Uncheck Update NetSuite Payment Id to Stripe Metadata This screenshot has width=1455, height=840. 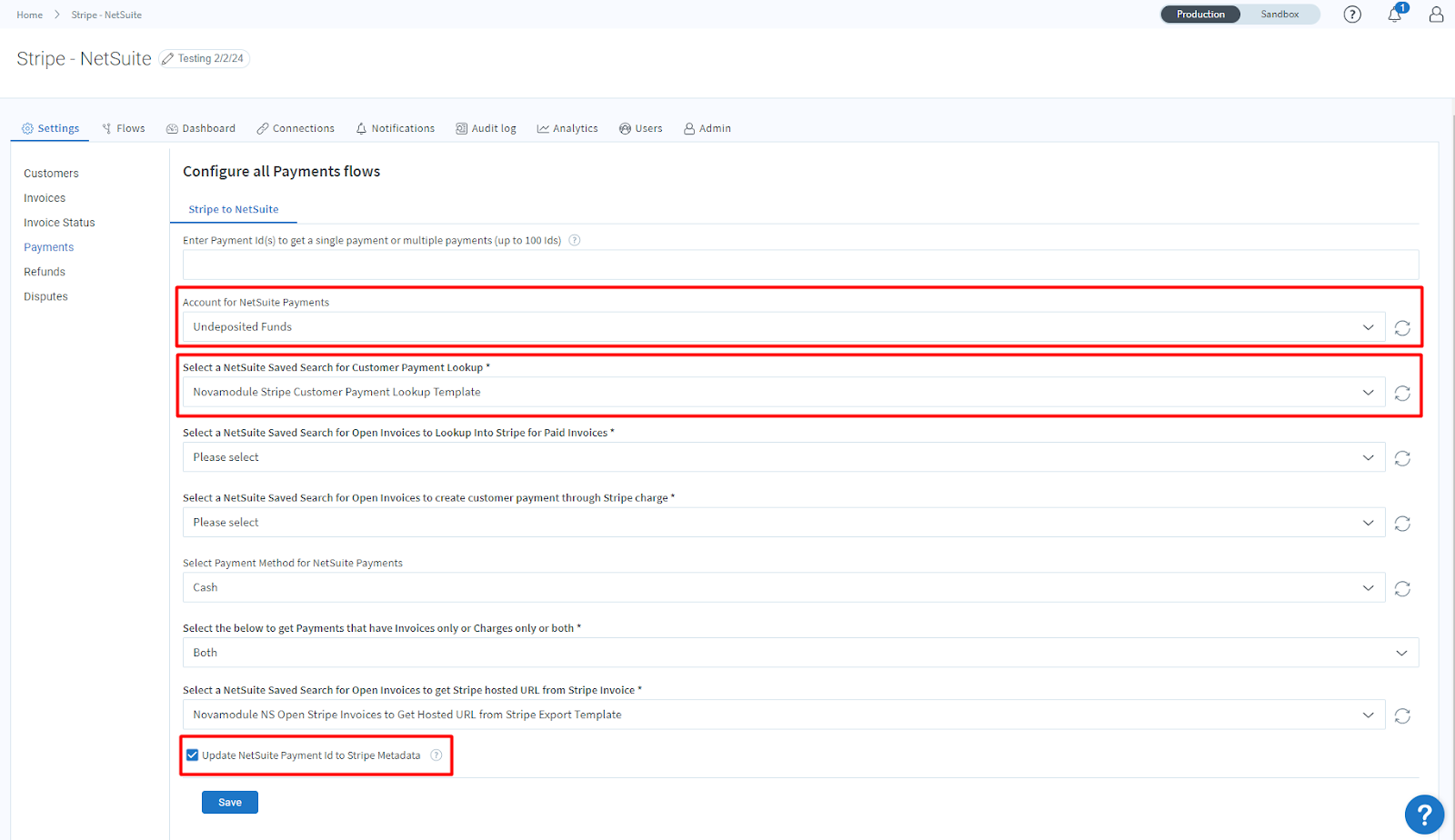click(193, 755)
